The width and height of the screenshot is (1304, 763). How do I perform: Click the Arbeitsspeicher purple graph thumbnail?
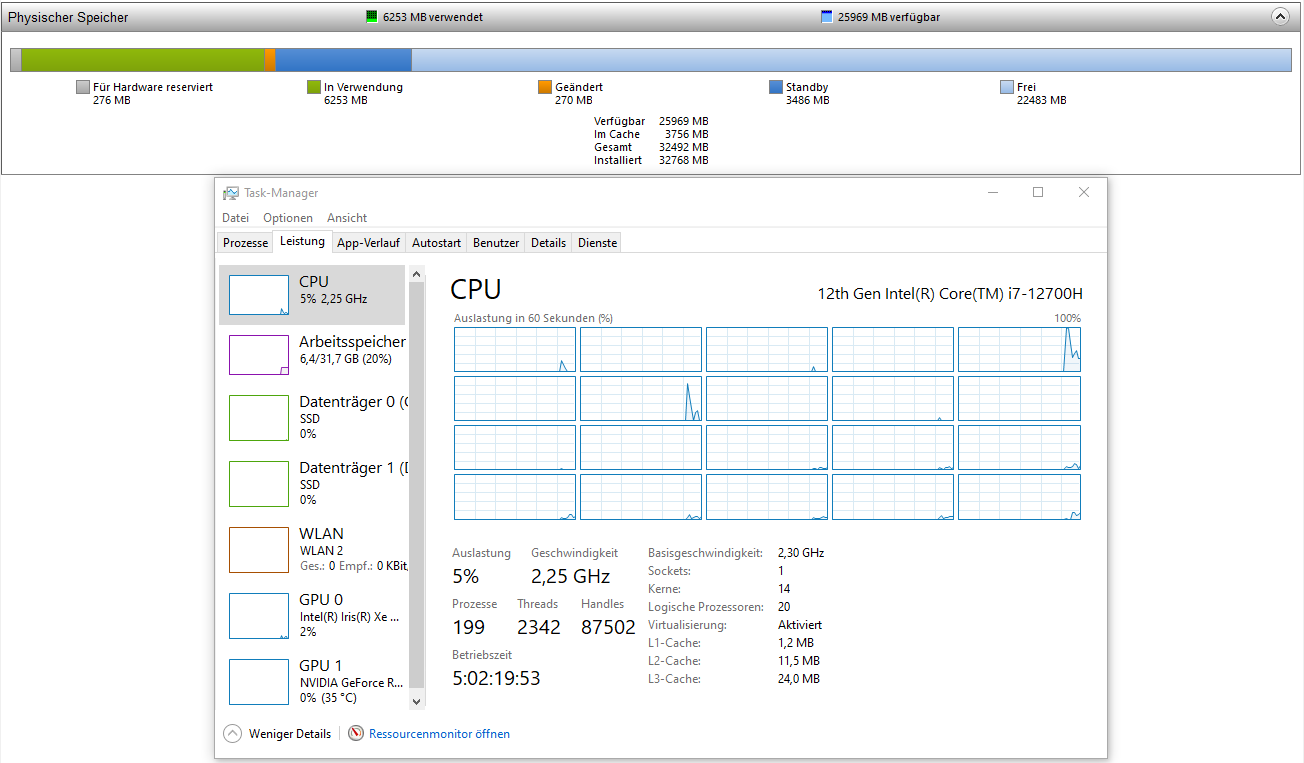(x=259, y=355)
